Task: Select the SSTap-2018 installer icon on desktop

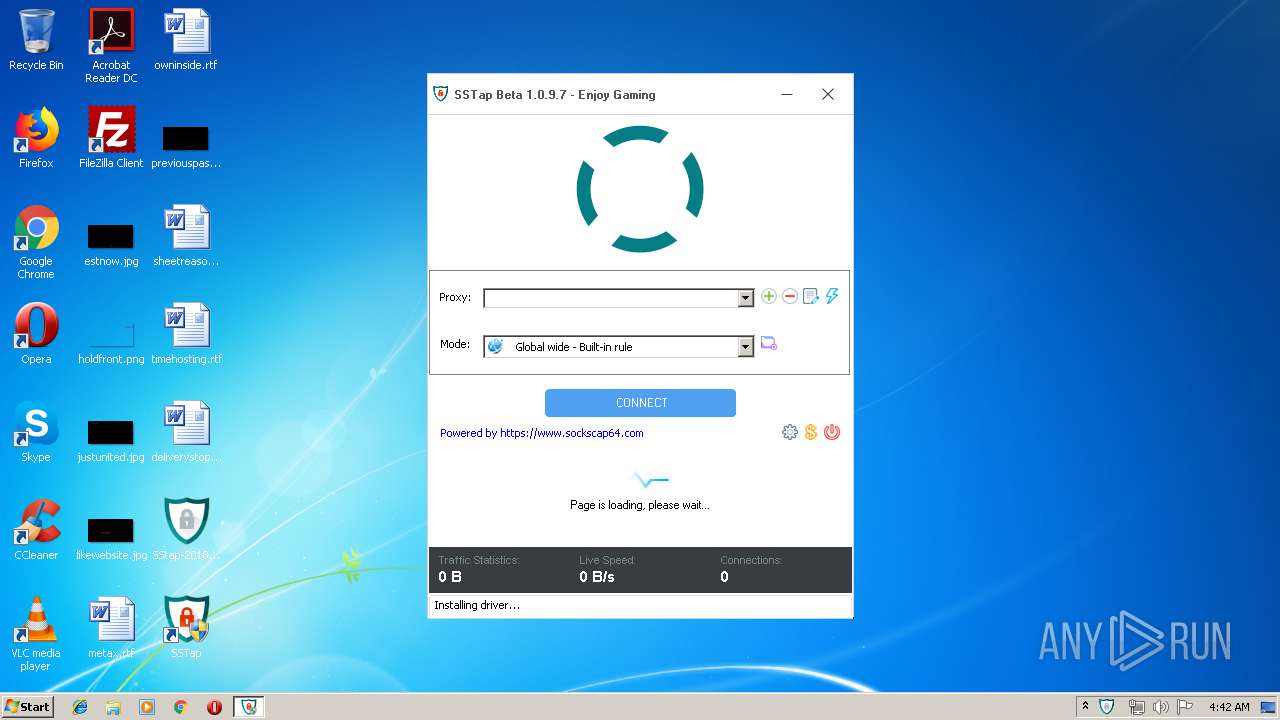Action: coord(186,530)
